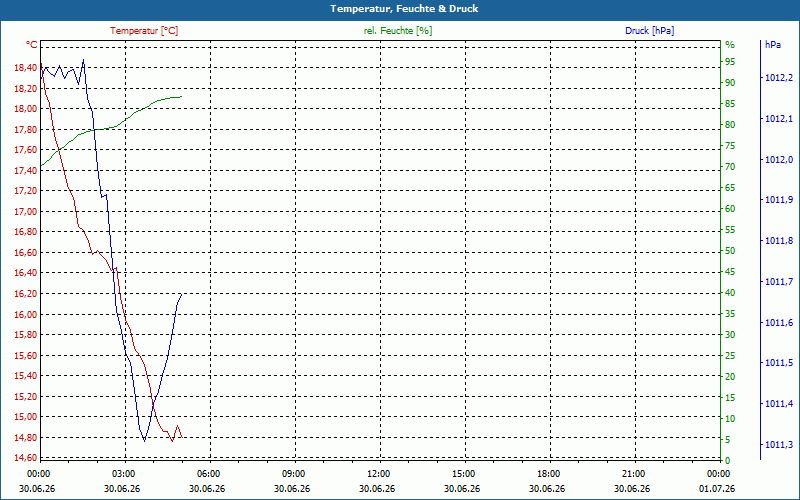Click the 25 humidity axis value
The image size is (800, 500).
coord(730,356)
